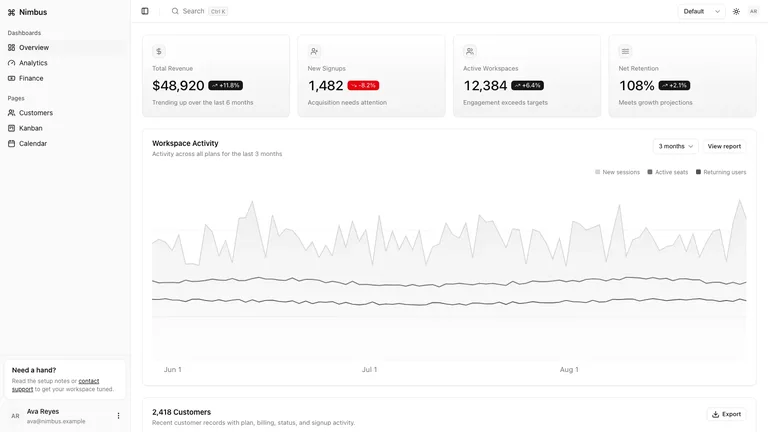This screenshot has width=768, height=432.
Task: Switch theme with the sun icon
Action: pyautogui.click(x=736, y=11)
